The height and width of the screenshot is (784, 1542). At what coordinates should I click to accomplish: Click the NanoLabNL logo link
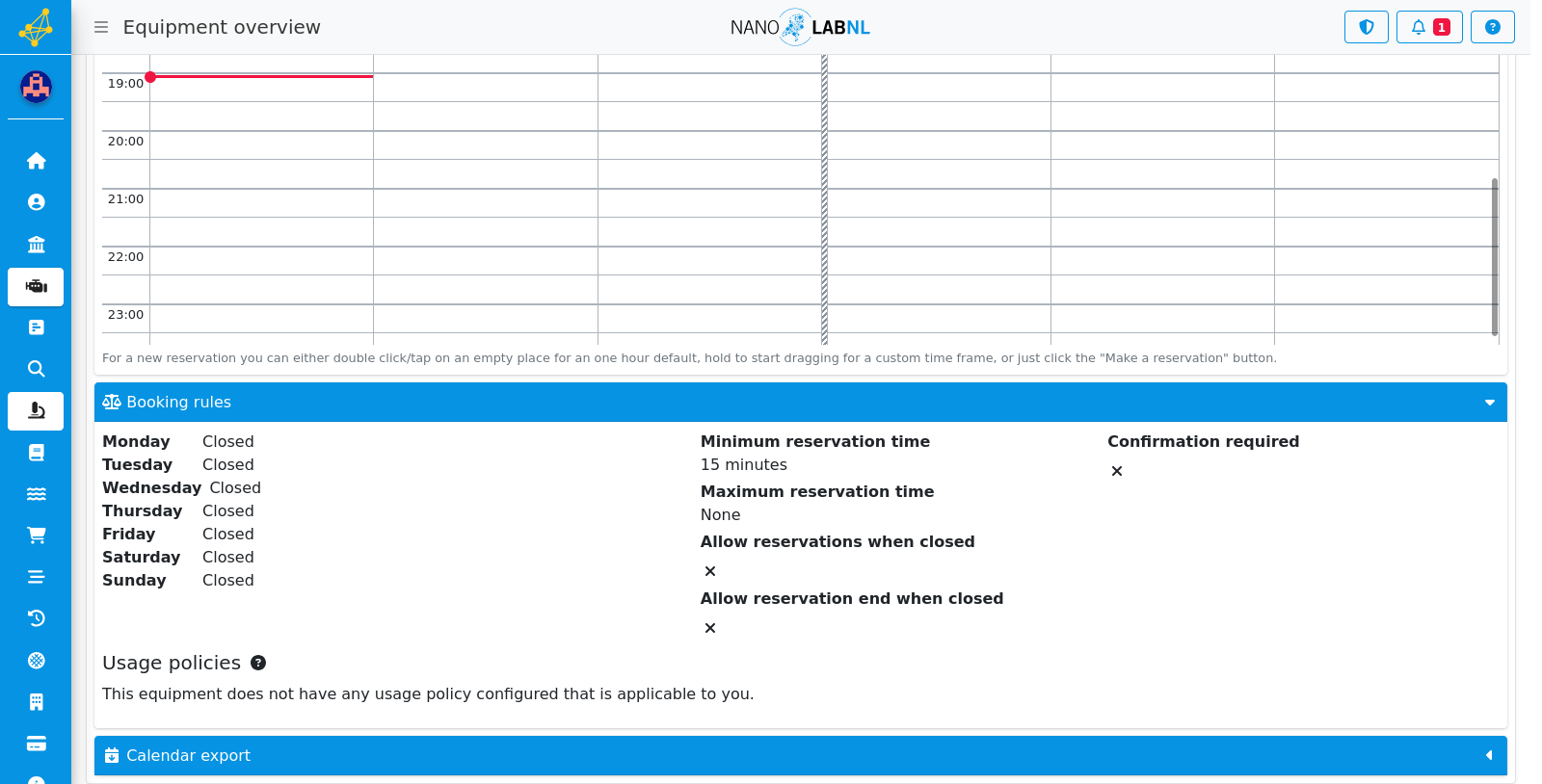click(800, 27)
